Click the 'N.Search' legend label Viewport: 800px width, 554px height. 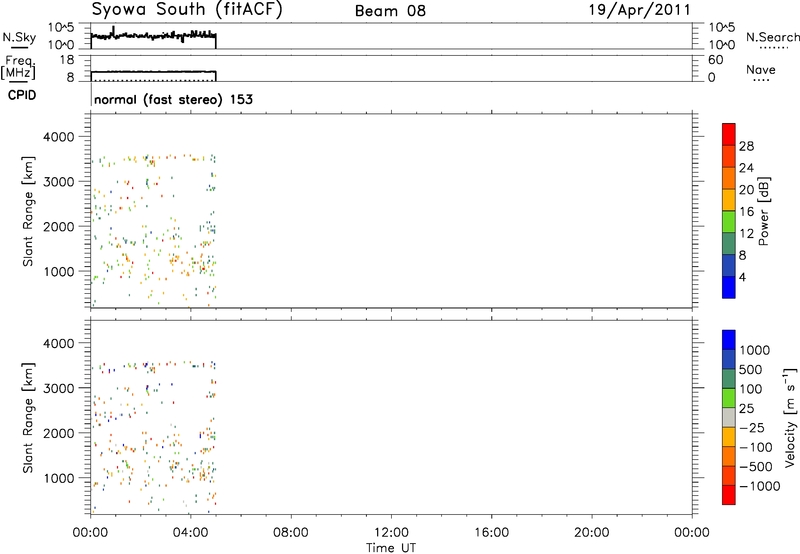pyautogui.click(x=773, y=37)
